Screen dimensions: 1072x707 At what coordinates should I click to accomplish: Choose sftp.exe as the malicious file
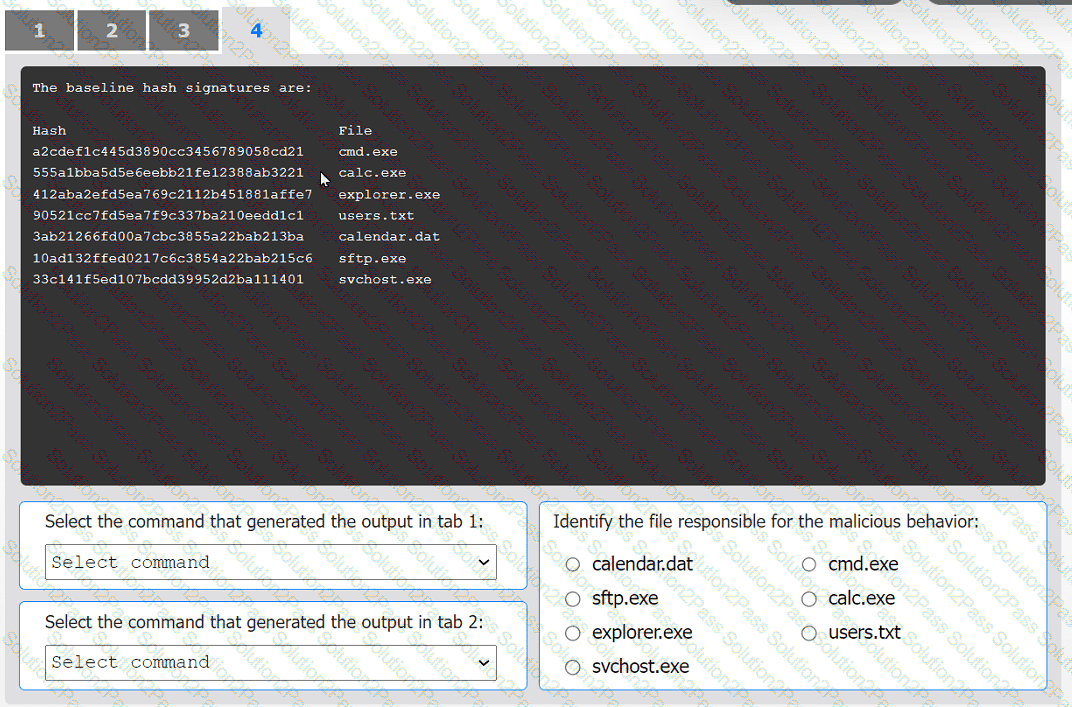click(x=573, y=599)
